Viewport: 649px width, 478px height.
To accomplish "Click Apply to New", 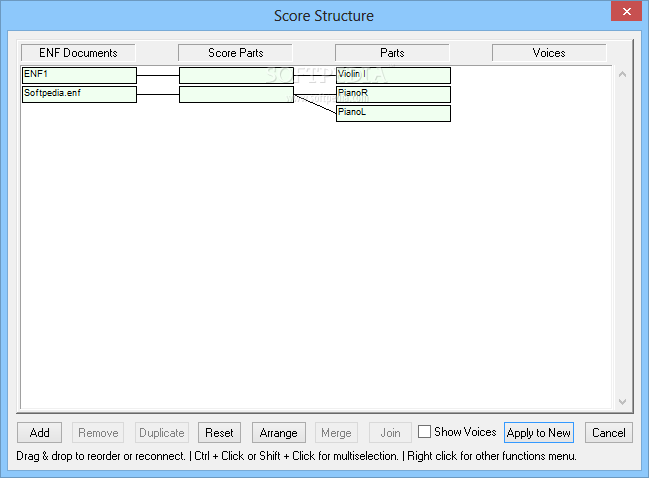I will (x=538, y=432).
